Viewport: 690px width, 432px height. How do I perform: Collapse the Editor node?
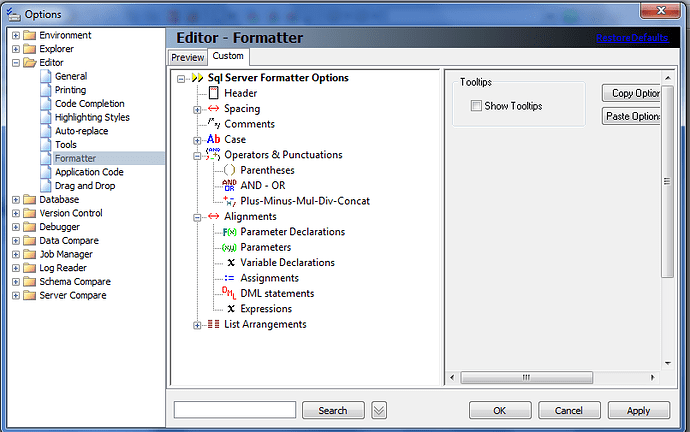pos(16,62)
